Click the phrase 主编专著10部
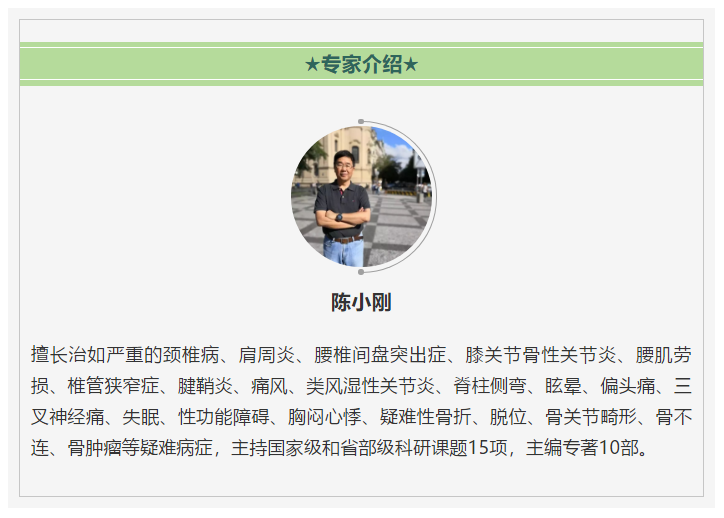 (583, 448)
